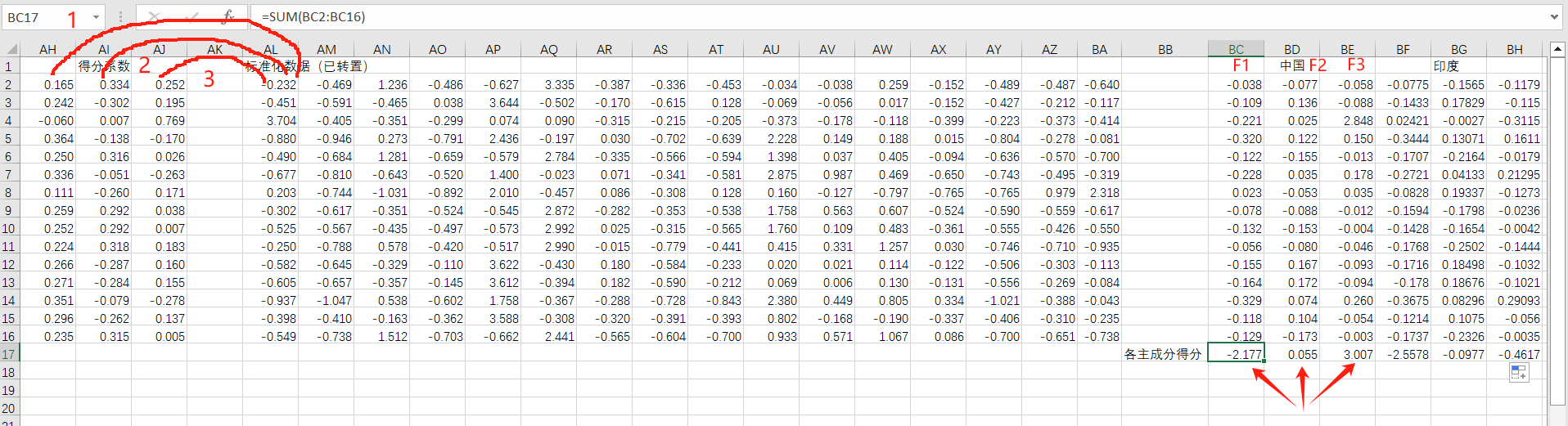Select row header 8
Viewport: 1568px width, 426px height.
[8, 192]
